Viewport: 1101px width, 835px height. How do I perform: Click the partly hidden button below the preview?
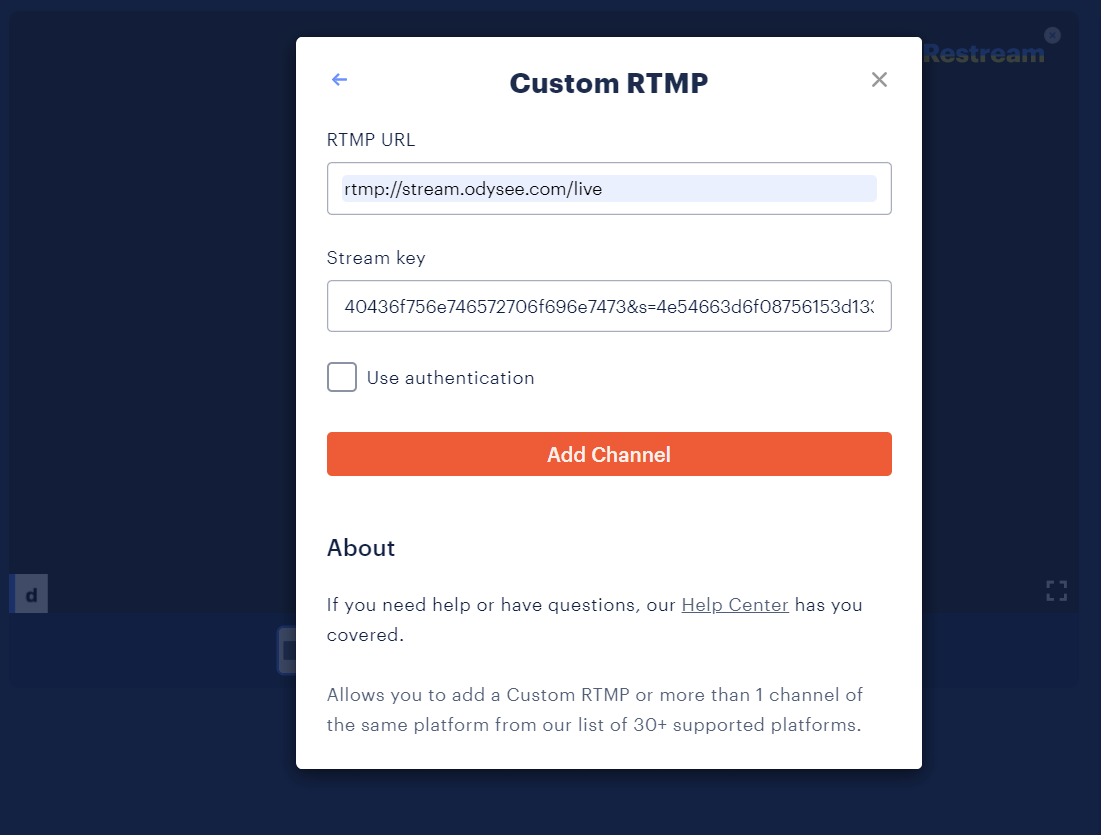[x=287, y=650]
